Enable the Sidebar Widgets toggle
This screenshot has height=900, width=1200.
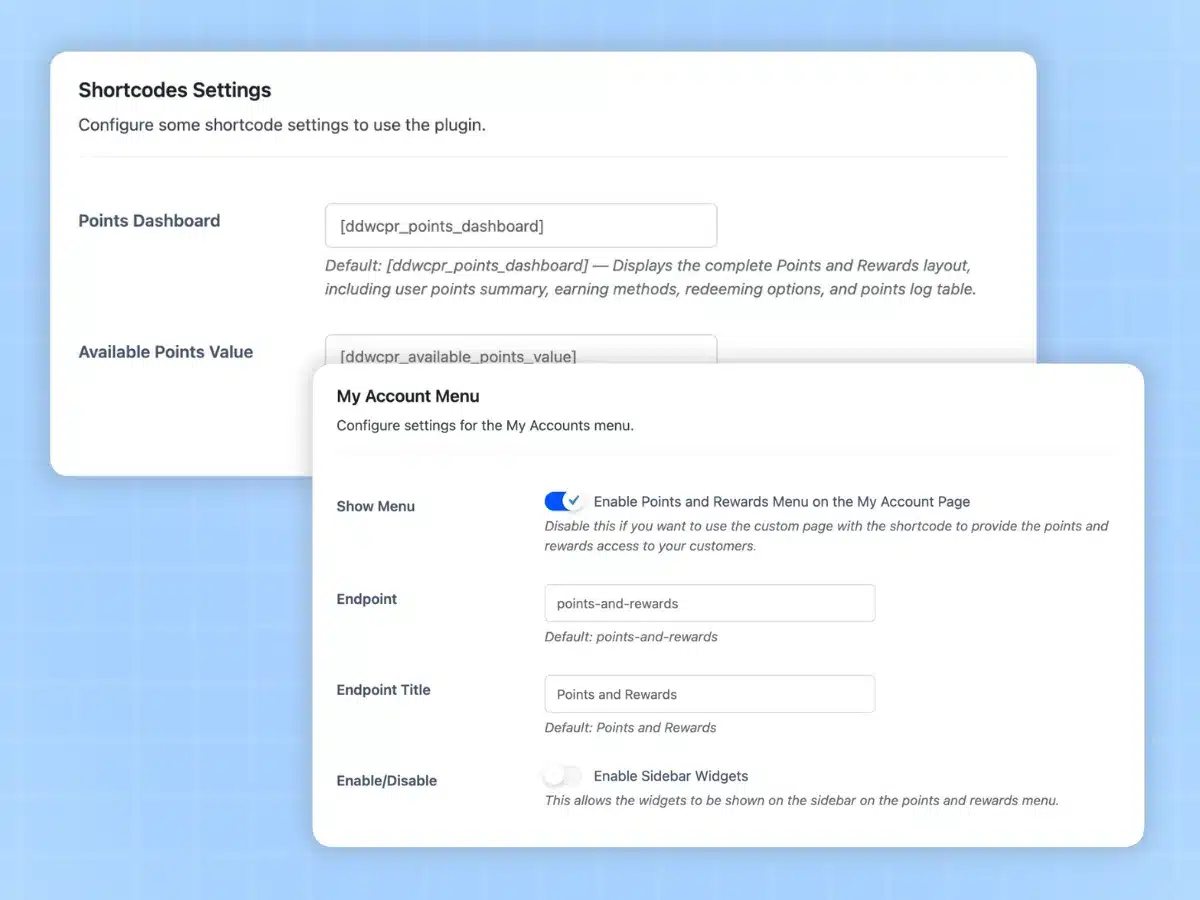point(564,775)
